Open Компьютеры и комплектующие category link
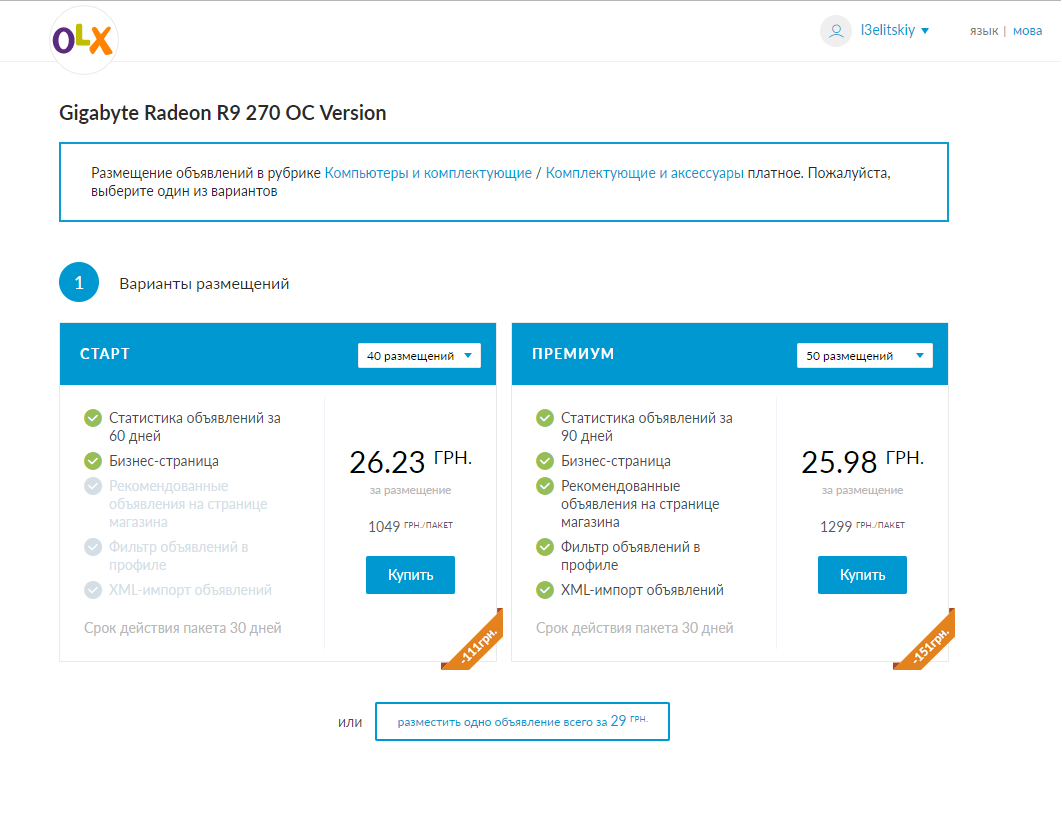 coord(428,173)
